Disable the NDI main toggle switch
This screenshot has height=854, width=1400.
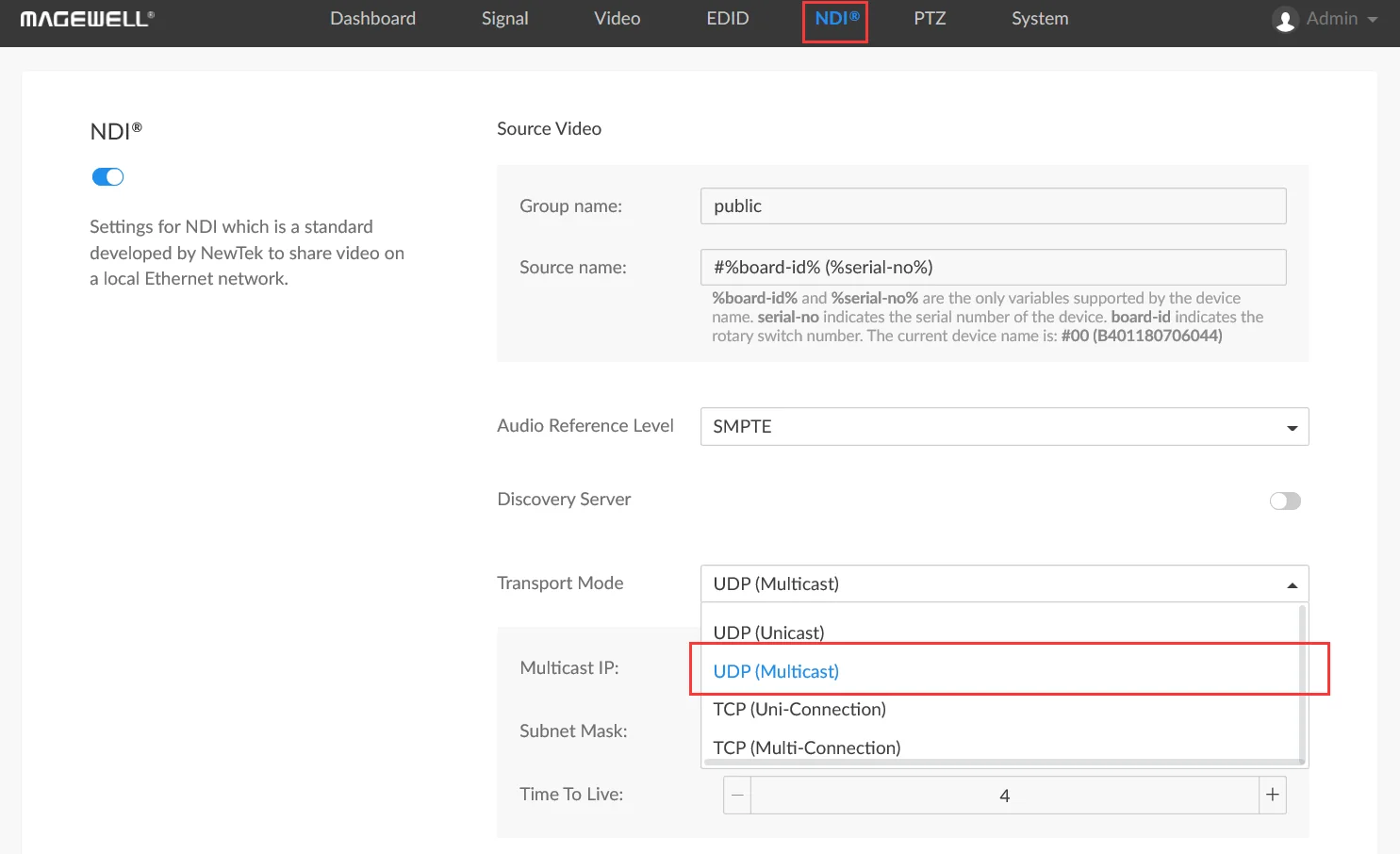pos(107,177)
